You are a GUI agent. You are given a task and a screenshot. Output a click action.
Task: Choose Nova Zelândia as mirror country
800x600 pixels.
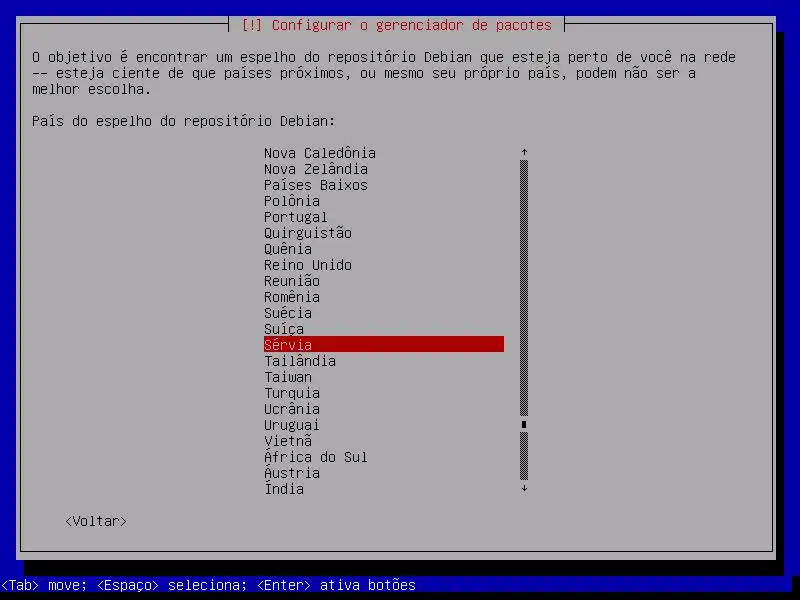315,169
